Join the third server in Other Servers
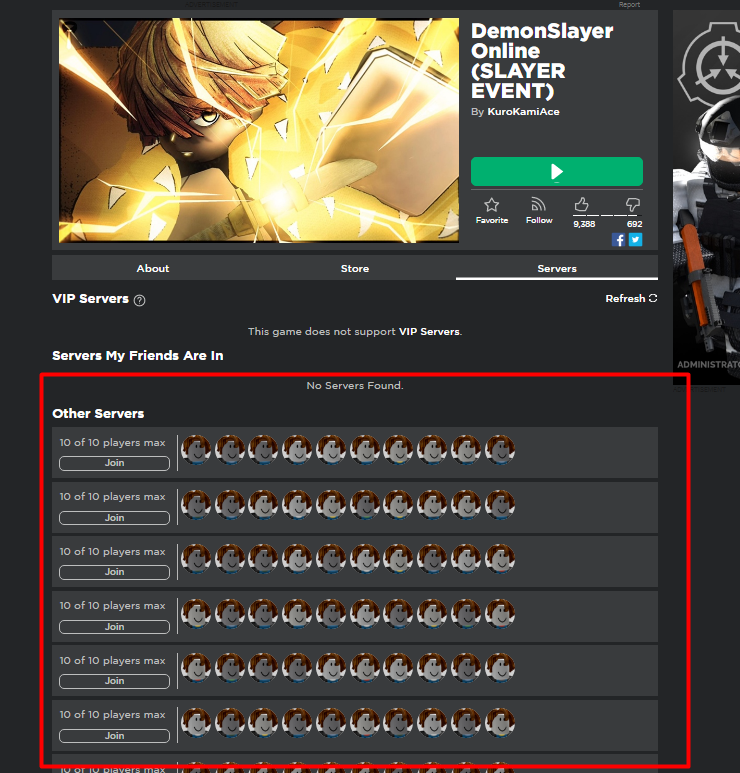740x773 pixels. [114, 572]
